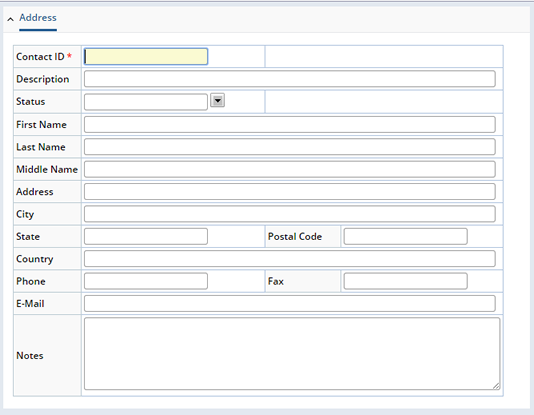Image resolution: width=534 pixels, height=415 pixels.
Task: Focus the Description text field
Action: click(x=290, y=79)
